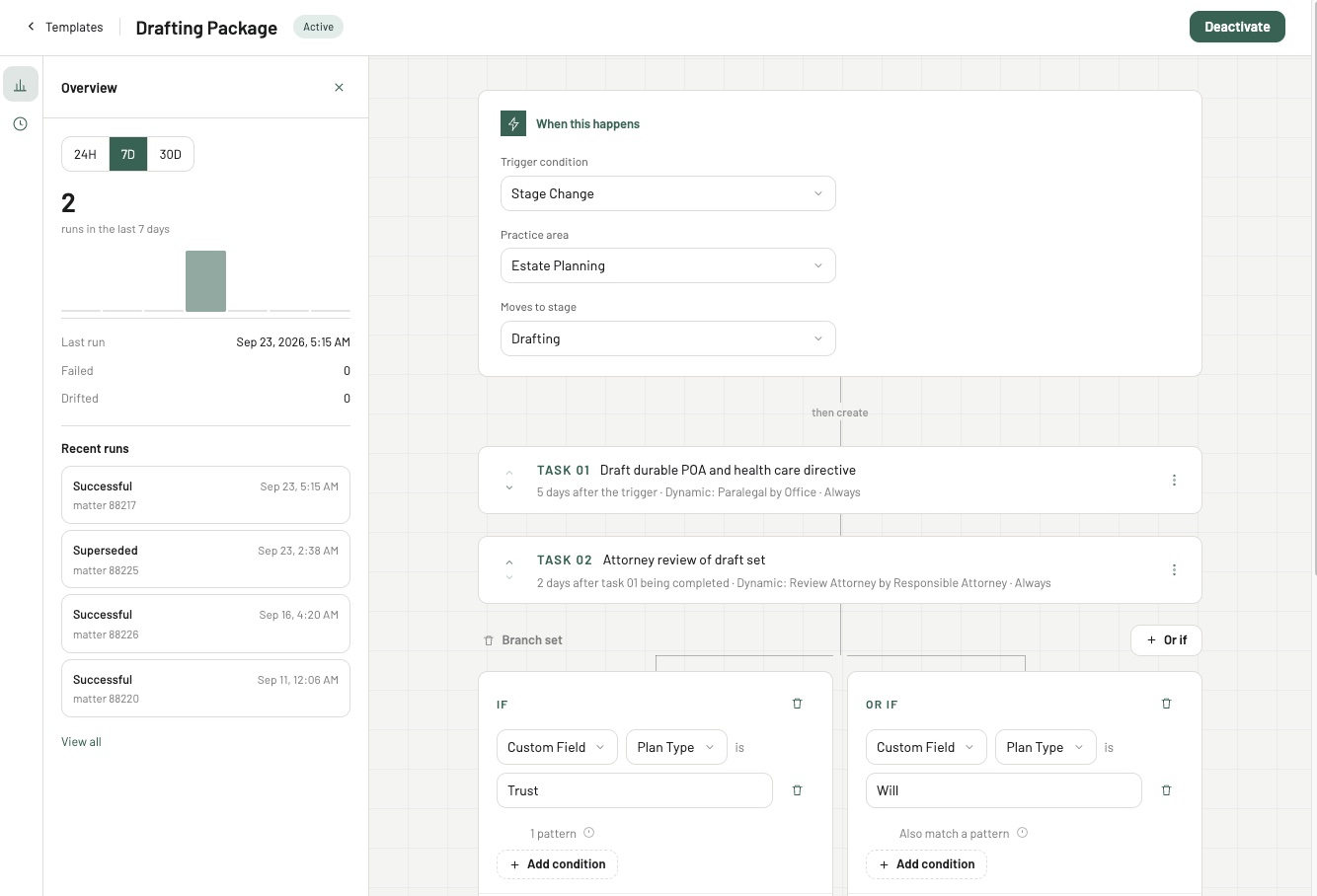1317x896 pixels.
Task: Edit the Will value field
Action: click(x=1004, y=790)
